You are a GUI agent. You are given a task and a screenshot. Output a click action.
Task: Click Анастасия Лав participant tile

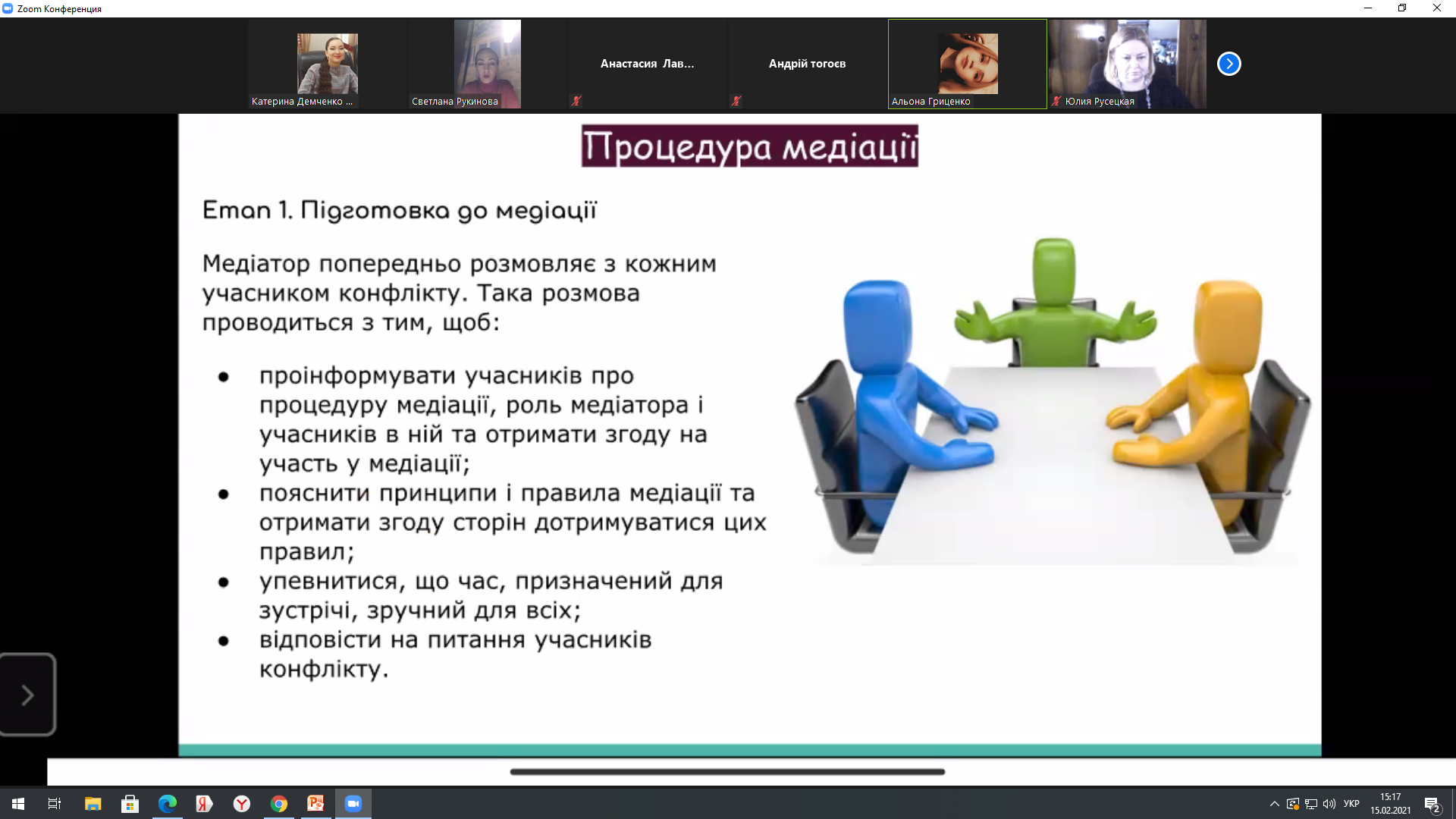click(647, 64)
